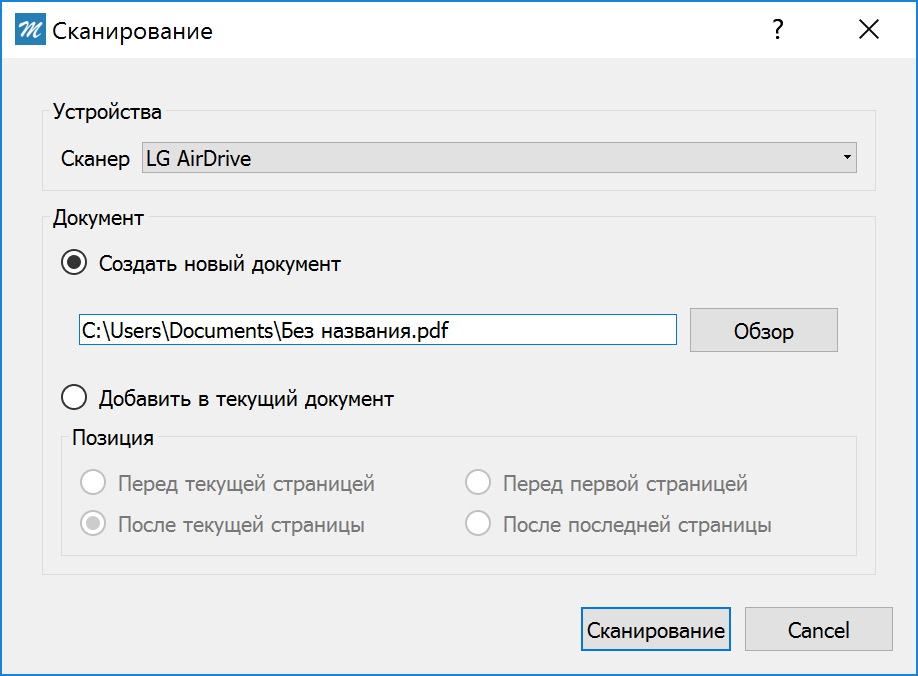918x676 pixels.
Task: Click into the file path field with Без названия.pdf
Action: pyautogui.click(x=377, y=330)
